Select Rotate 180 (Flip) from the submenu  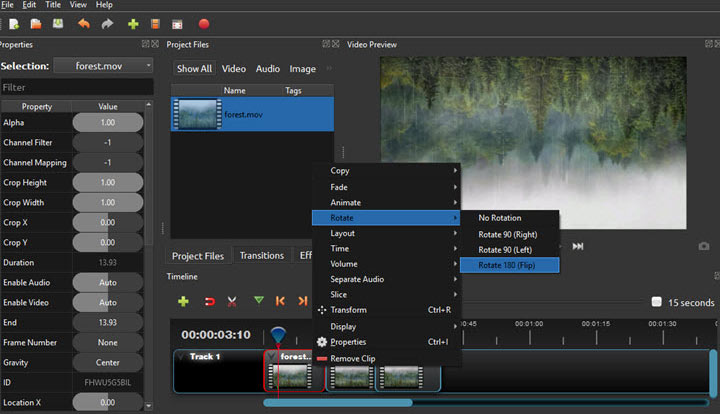509,265
